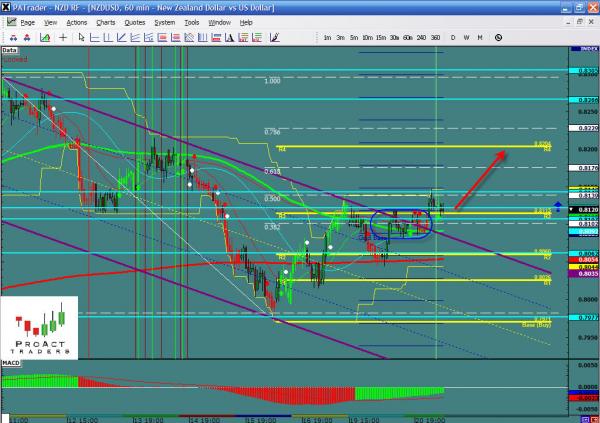Image resolution: width=600 pixels, height=423 pixels.
Task: Click the weekly W timeframe button
Action: [x=466, y=37]
